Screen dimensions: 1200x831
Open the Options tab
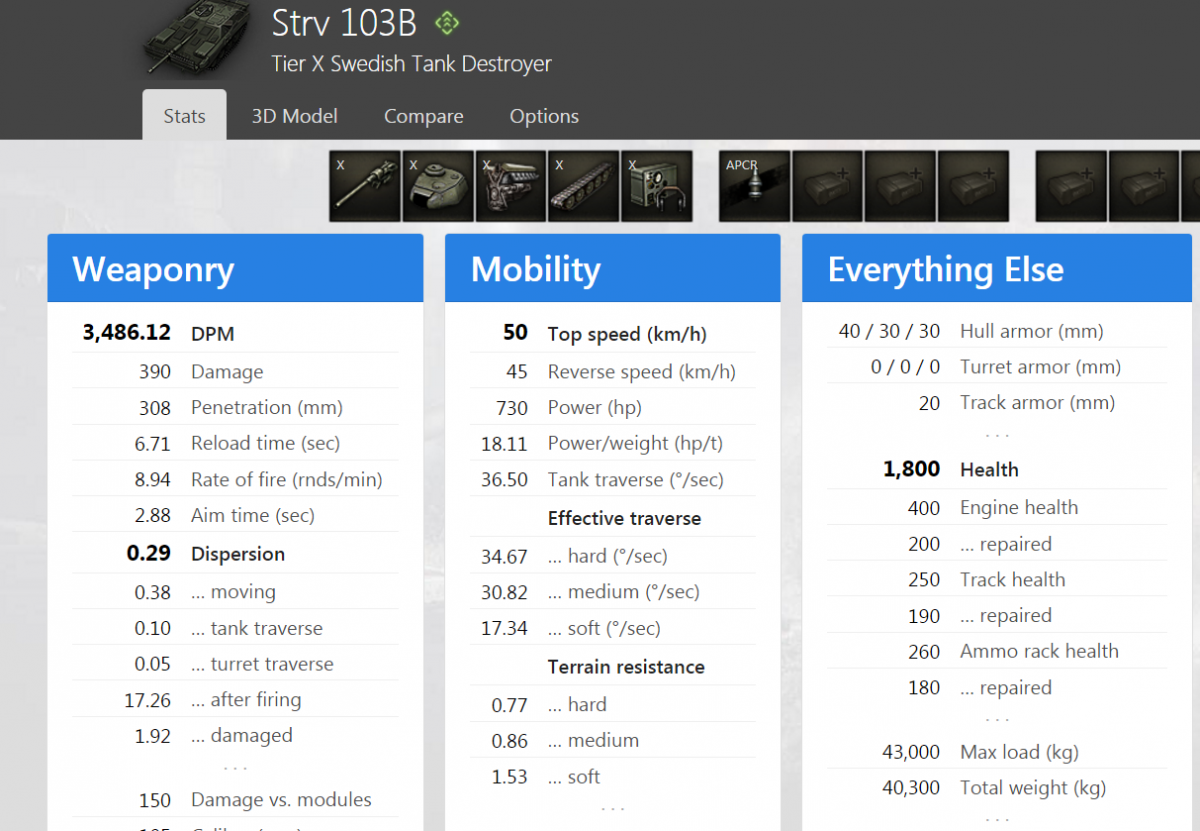pyautogui.click(x=544, y=116)
